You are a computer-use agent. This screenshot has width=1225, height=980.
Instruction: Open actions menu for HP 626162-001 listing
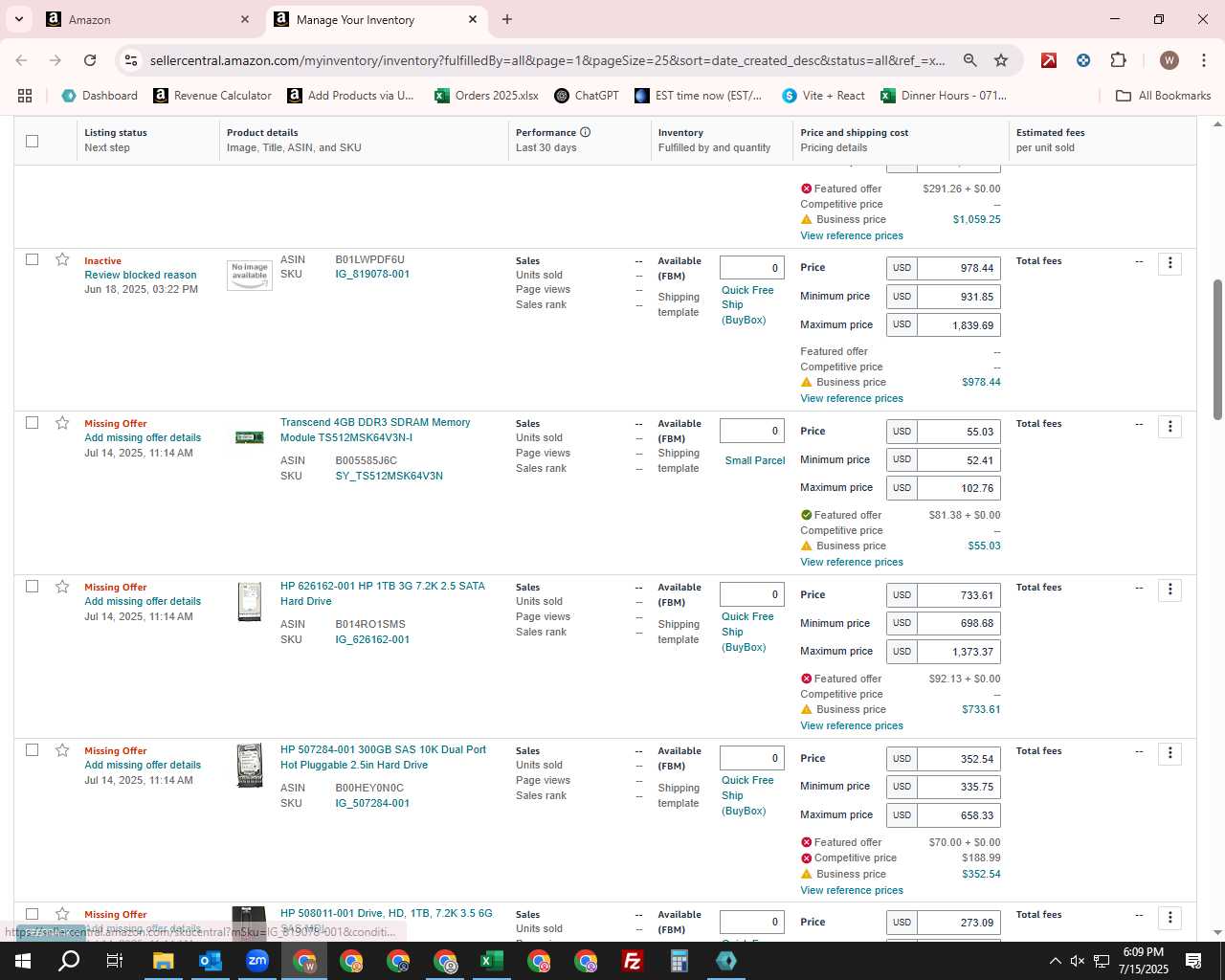[1169, 590]
